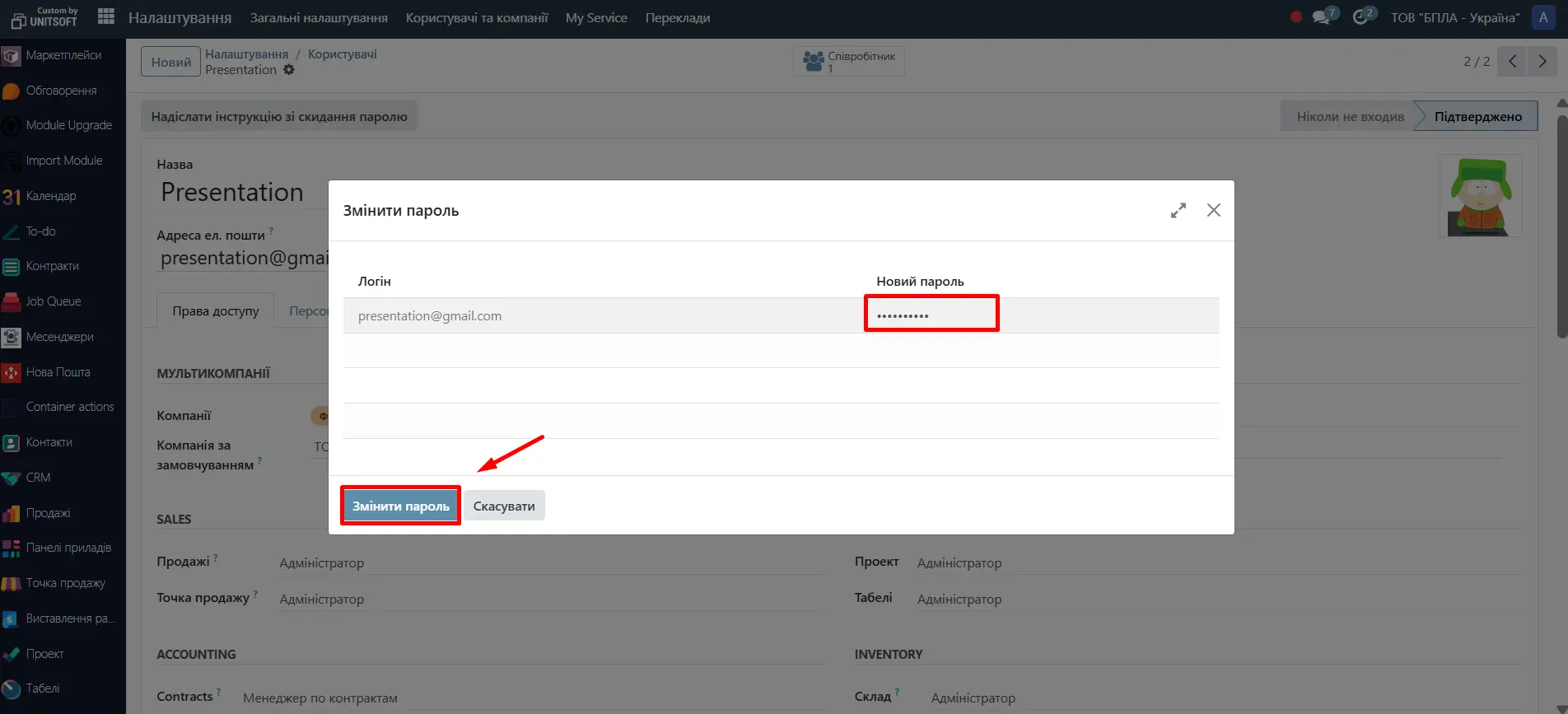Screen dimensions: 1568x714
Task: Open the activities clock icon in top bar
Action: (1361, 17)
